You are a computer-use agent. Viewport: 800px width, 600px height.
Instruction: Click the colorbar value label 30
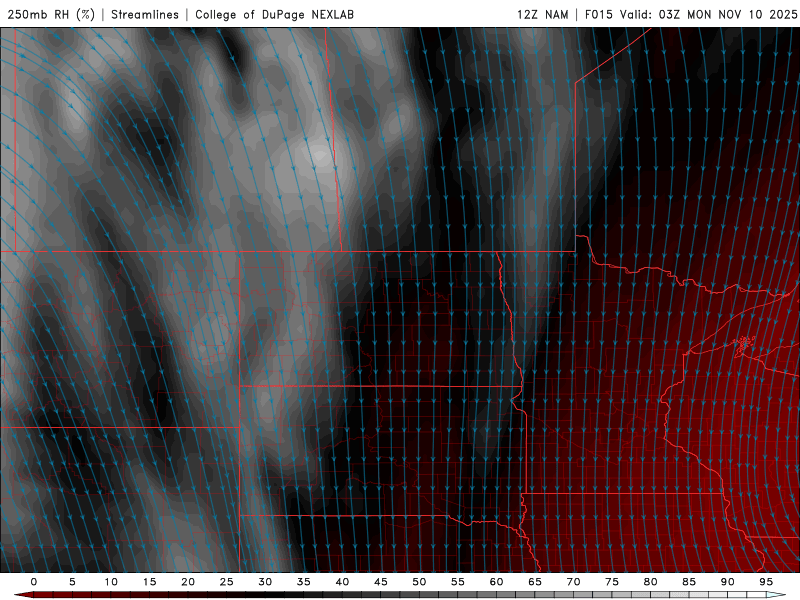pos(265,582)
